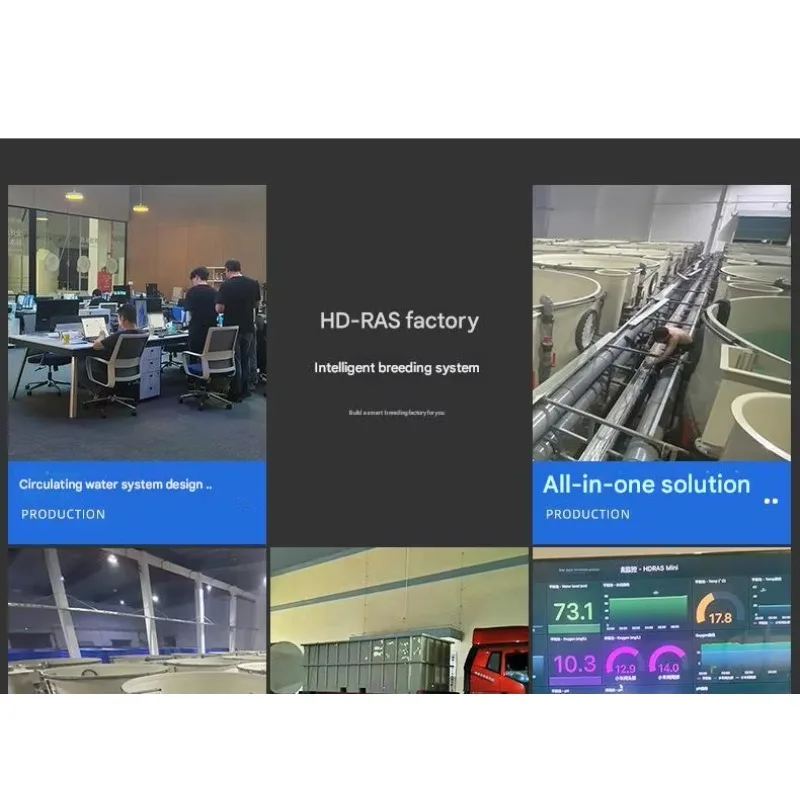
Task: Click the 'HD-RAS factory' heading
Action: tap(399, 321)
